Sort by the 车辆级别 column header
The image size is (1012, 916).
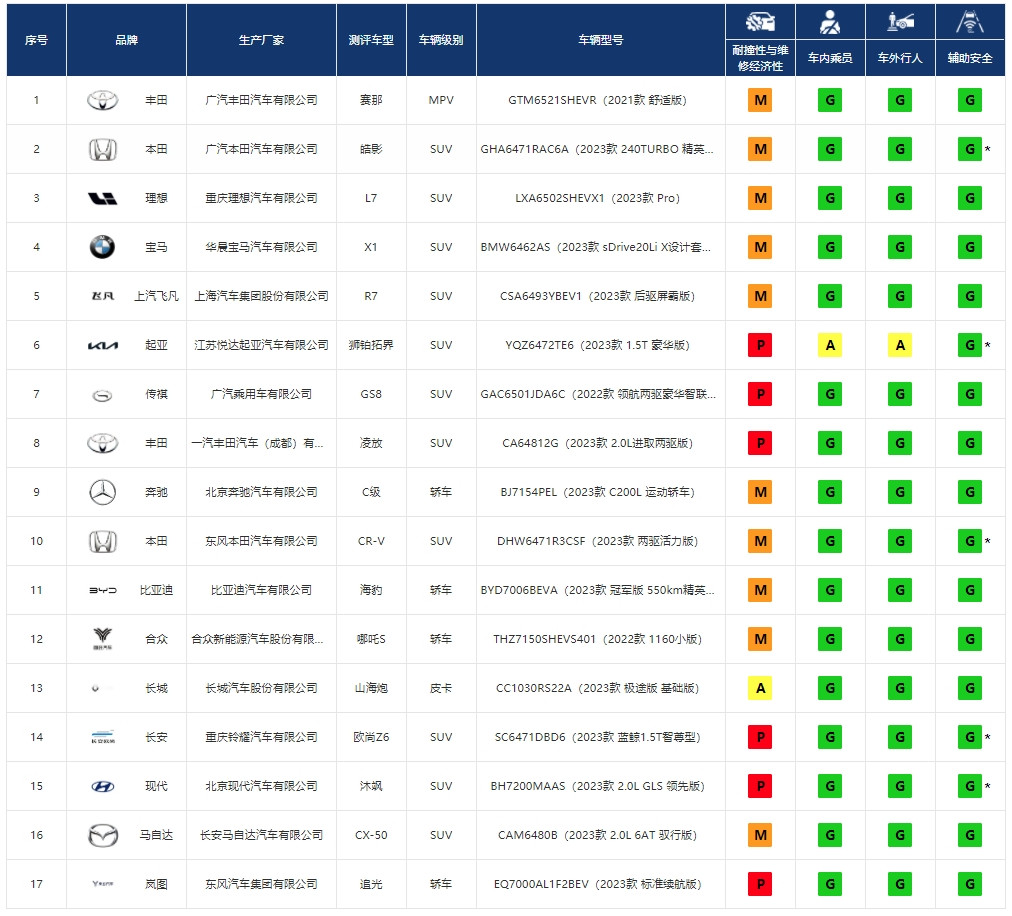[441, 40]
